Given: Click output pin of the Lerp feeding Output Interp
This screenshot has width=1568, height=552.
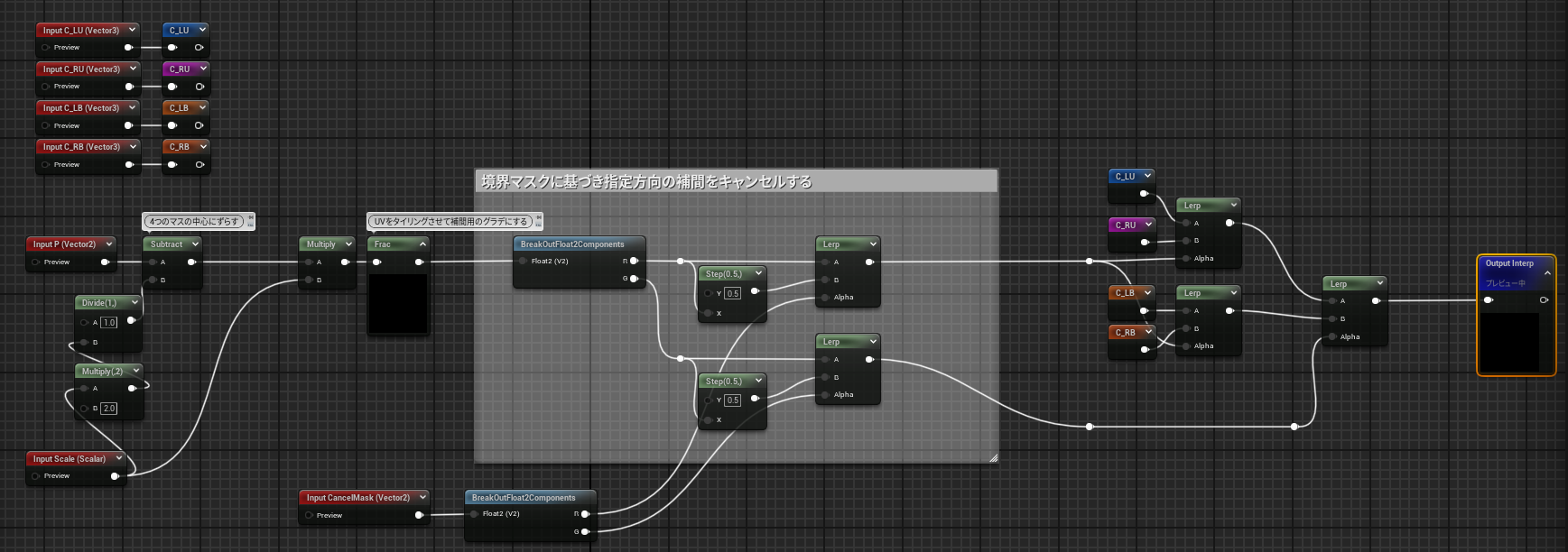Looking at the screenshot, I should [1376, 301].
